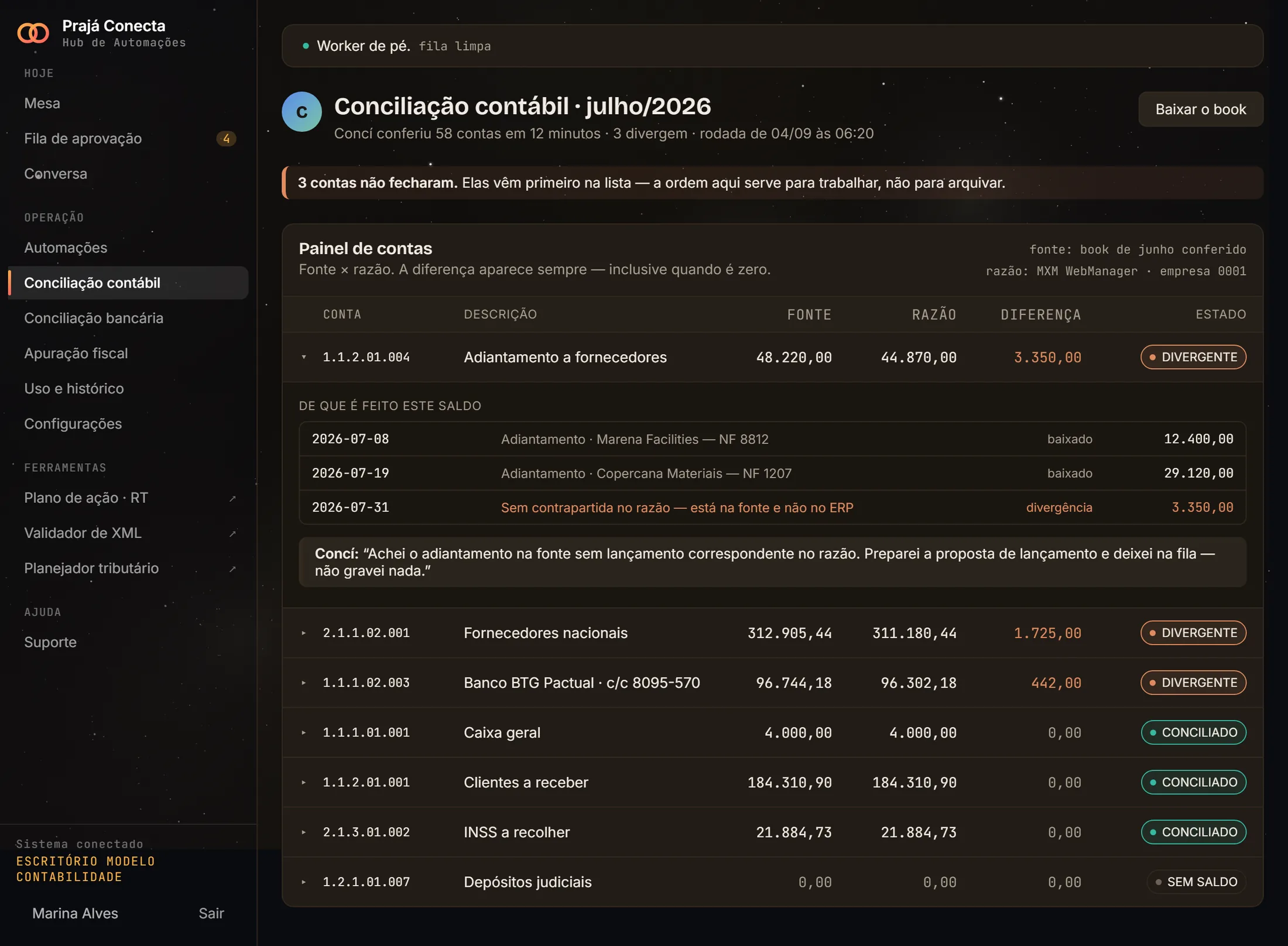Screen dimensions: 1288x946
Task: Open the external-link arrow beside Planejador tributário
Action: [x=232, y=568]
